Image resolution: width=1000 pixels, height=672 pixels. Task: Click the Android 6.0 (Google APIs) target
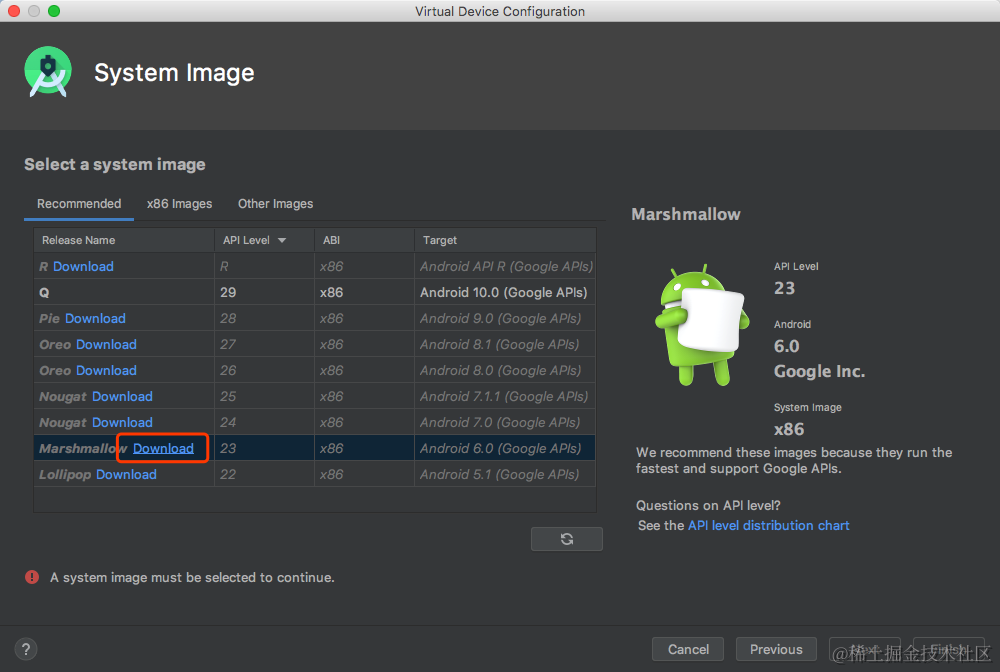(x=500, y=448)
